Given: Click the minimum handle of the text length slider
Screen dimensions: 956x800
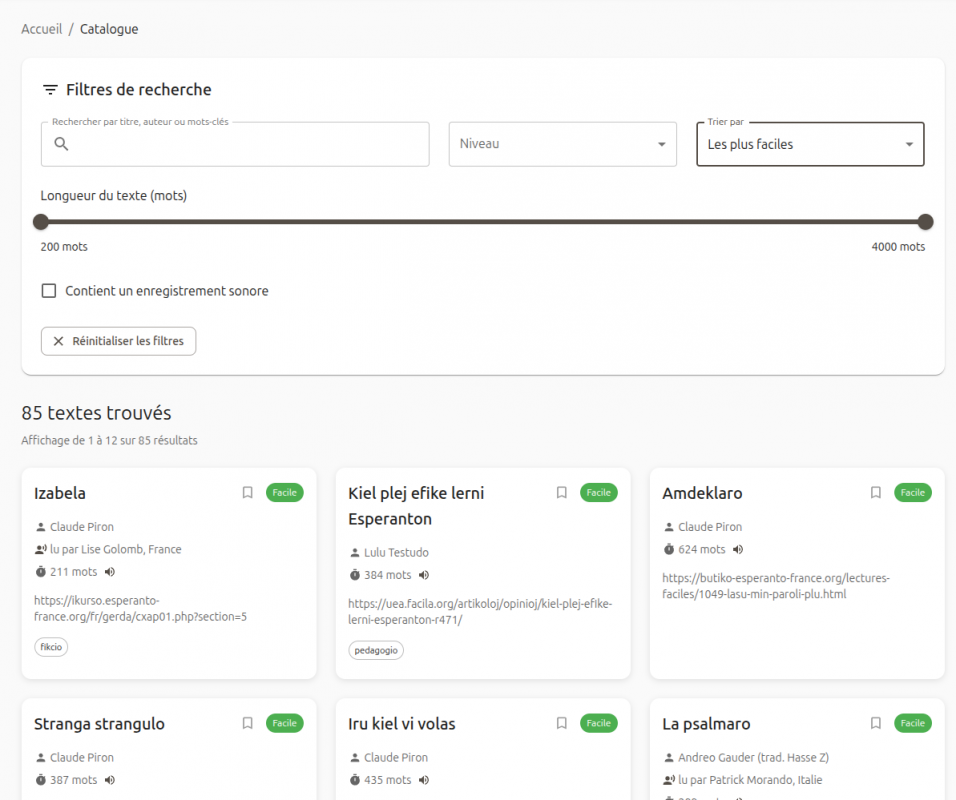Looking at the screenshot, I should [41, 222].
